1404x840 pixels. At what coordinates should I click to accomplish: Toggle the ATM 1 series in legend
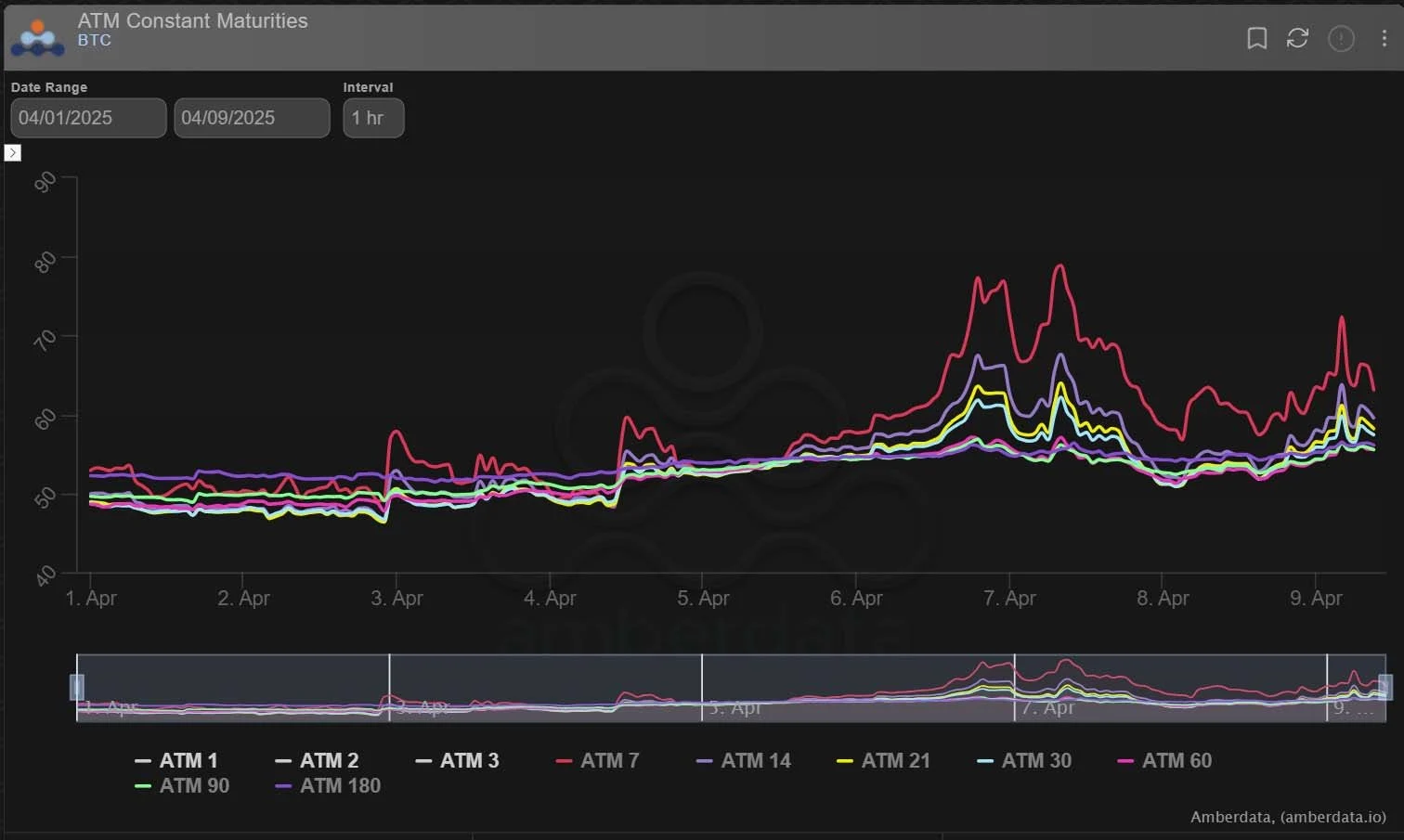click(176, 761)
